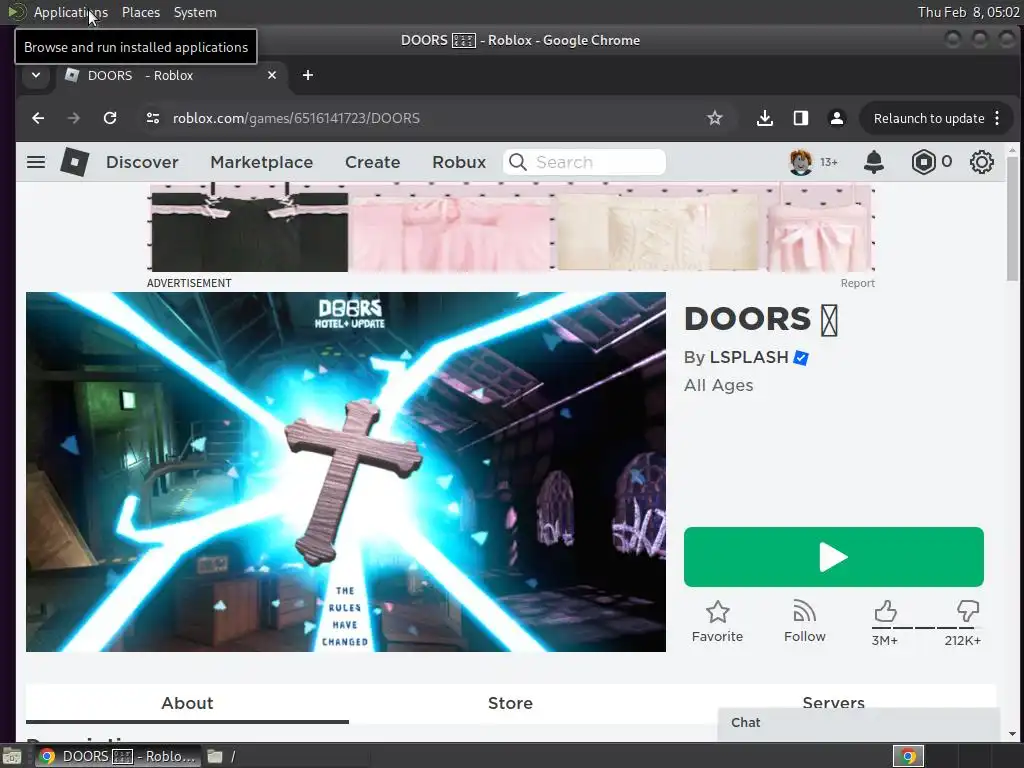Screen dimensions: 1024x768
Task: Open the user avatar profile
Action: point(801,162)
